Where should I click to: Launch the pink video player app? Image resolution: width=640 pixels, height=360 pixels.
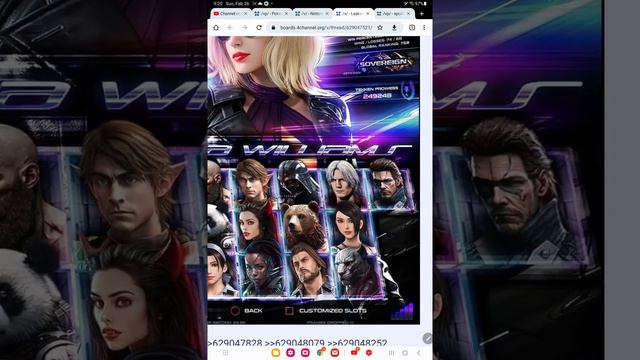coord(305,353)
